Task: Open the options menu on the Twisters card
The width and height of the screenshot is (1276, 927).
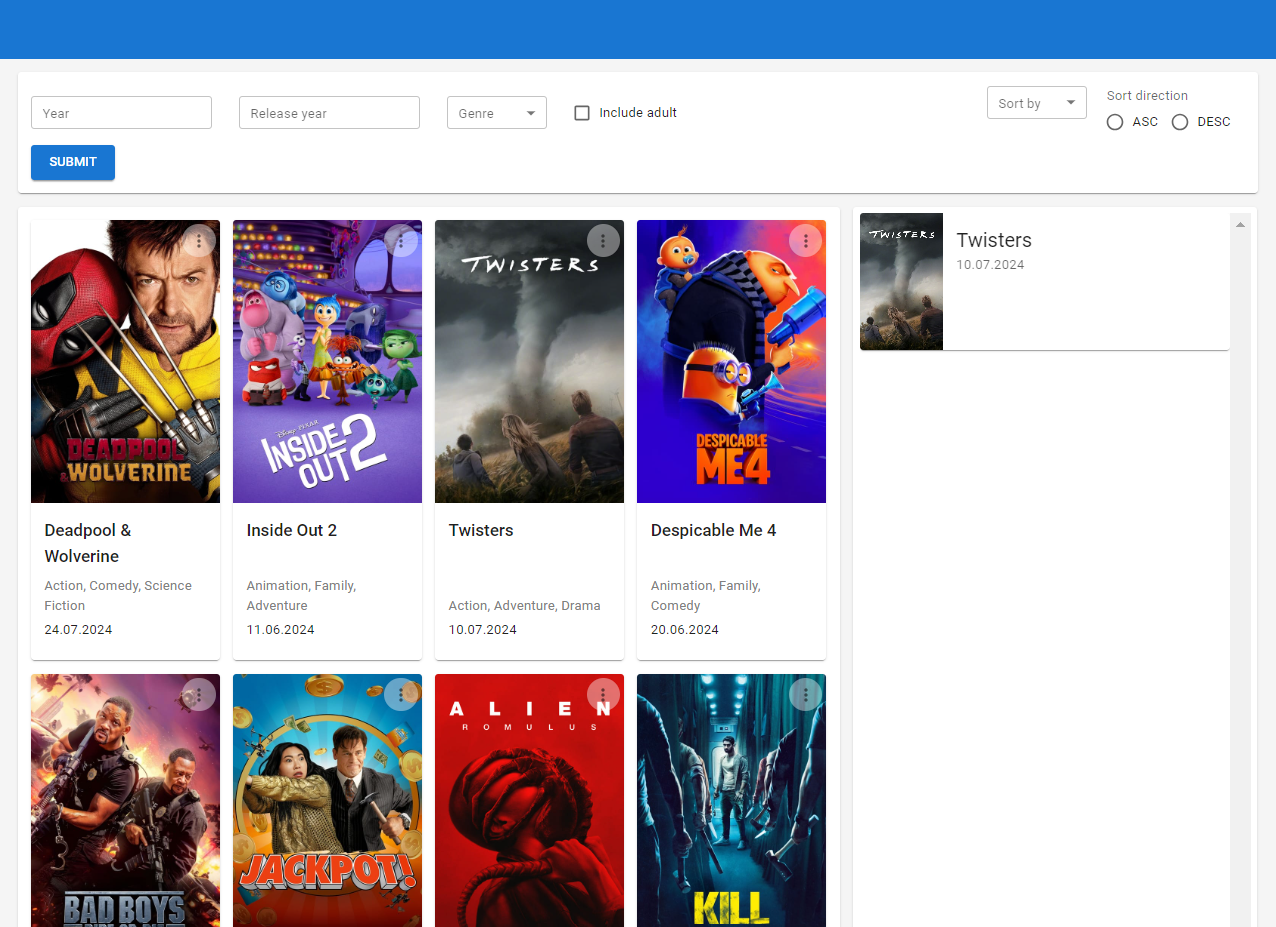Action: click(x=603, y=240)
